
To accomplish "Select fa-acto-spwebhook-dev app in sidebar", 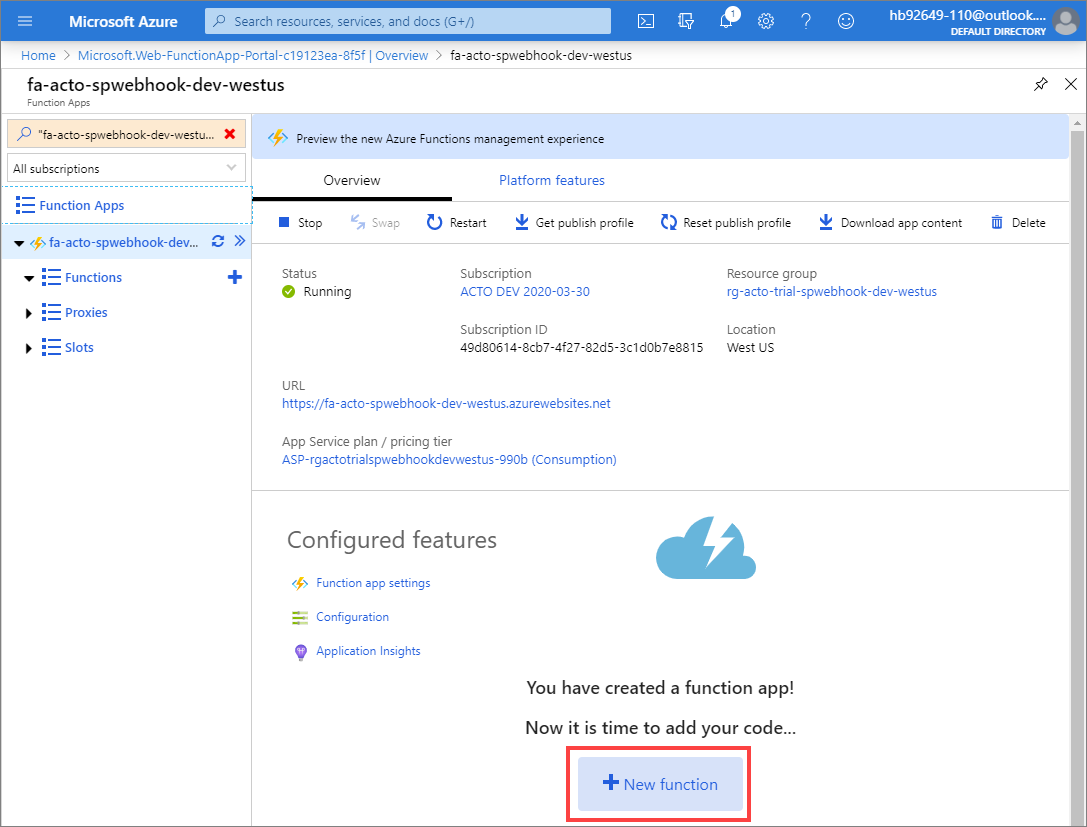I will pyautogui.click(x=123, y=242).
